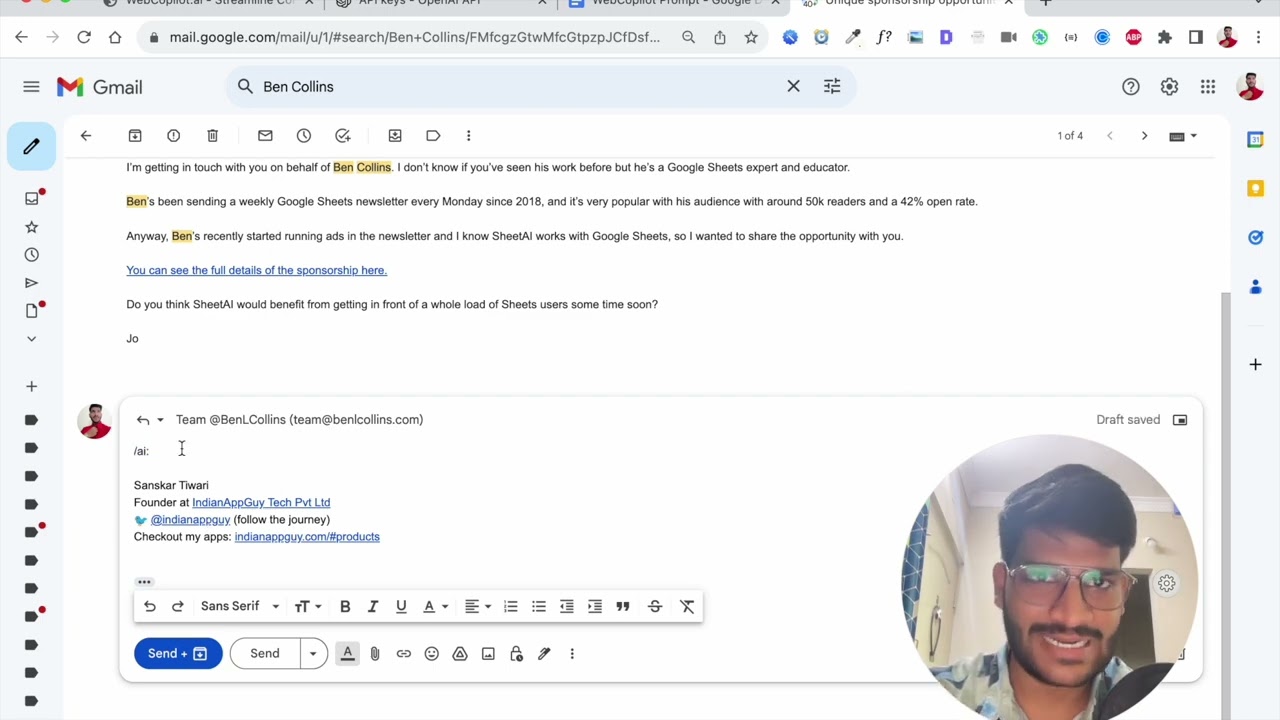Open Gmail support help icon
1280x720 pixels.
[x=1131, y=87]
